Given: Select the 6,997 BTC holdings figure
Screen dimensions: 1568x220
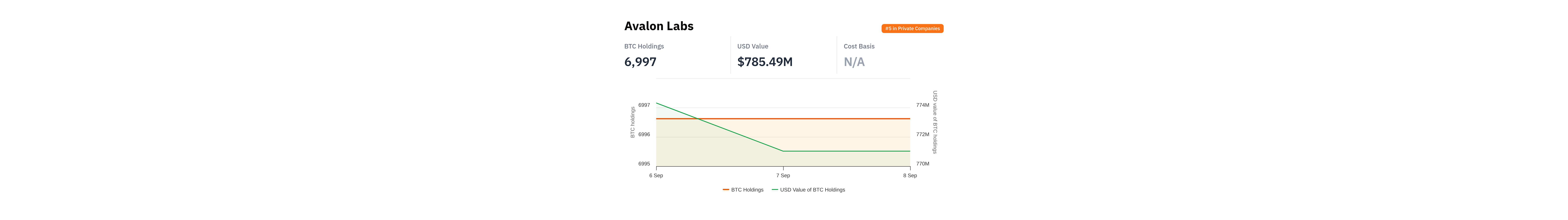Looking at the screenshot, I should point(640,62).
